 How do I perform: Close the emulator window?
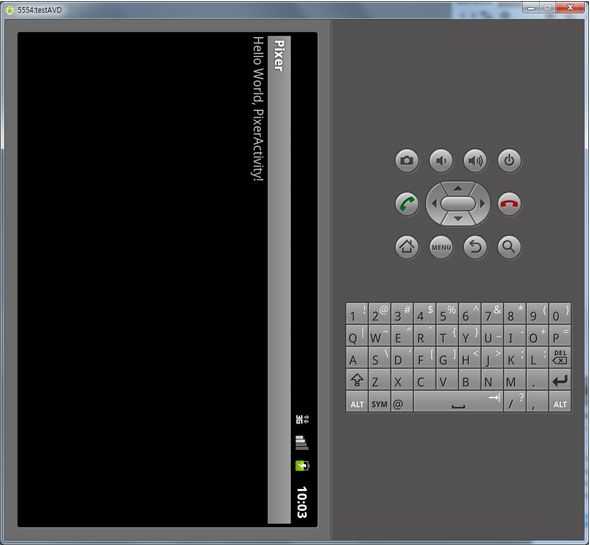(x=570, y=8)
